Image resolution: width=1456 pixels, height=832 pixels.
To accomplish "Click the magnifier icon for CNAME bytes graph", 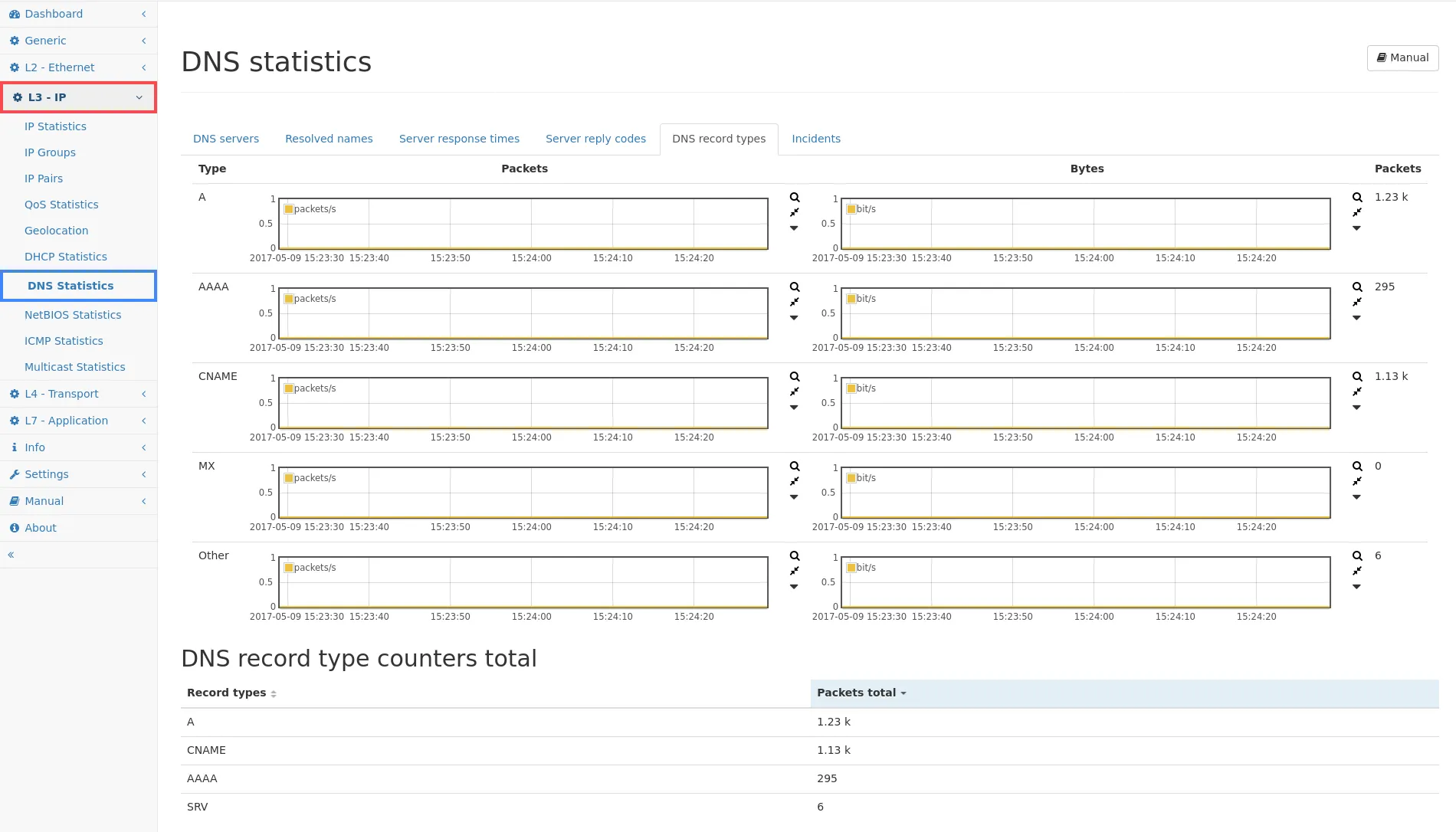I will coord(1357,377).
